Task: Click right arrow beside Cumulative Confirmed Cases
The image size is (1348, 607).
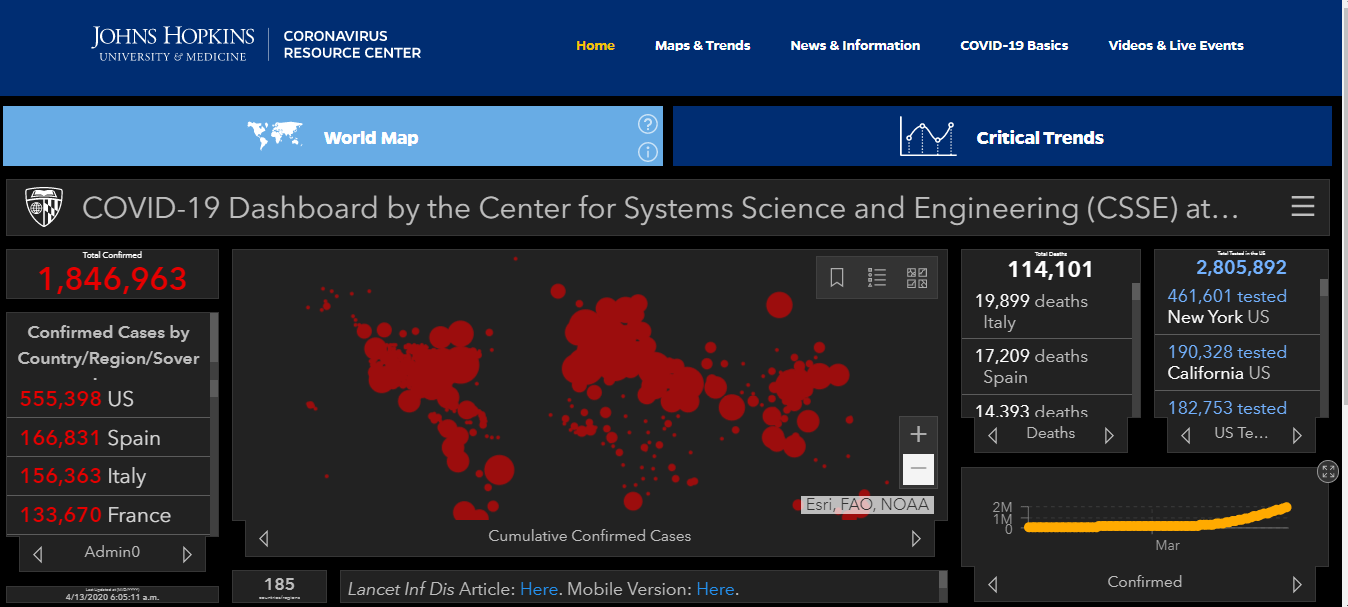Action: 916,538
